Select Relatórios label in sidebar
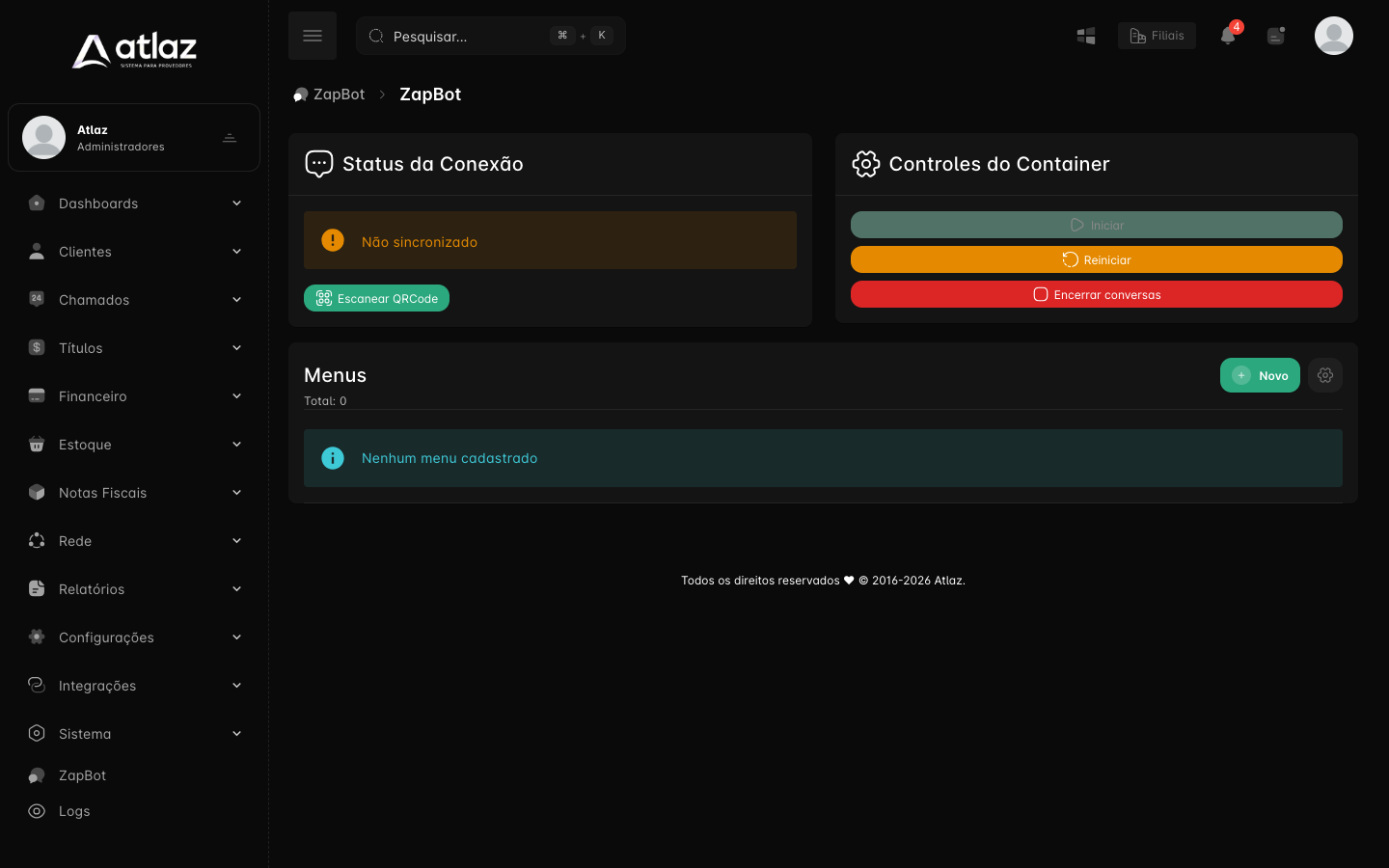This screenshot has width=1389, height=868. pyautogui.click(x=92, y=589)
